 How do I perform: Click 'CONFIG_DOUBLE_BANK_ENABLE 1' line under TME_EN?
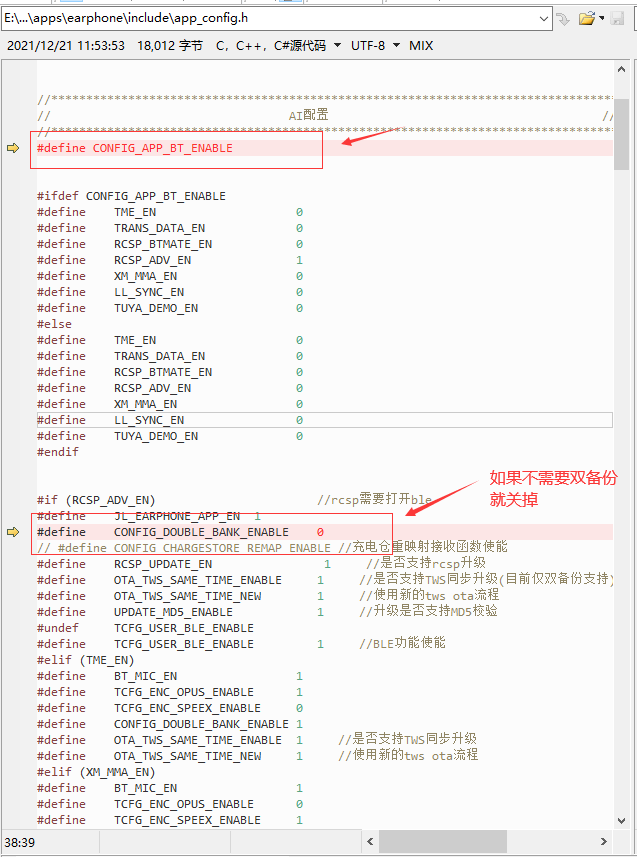coord(170,724)
